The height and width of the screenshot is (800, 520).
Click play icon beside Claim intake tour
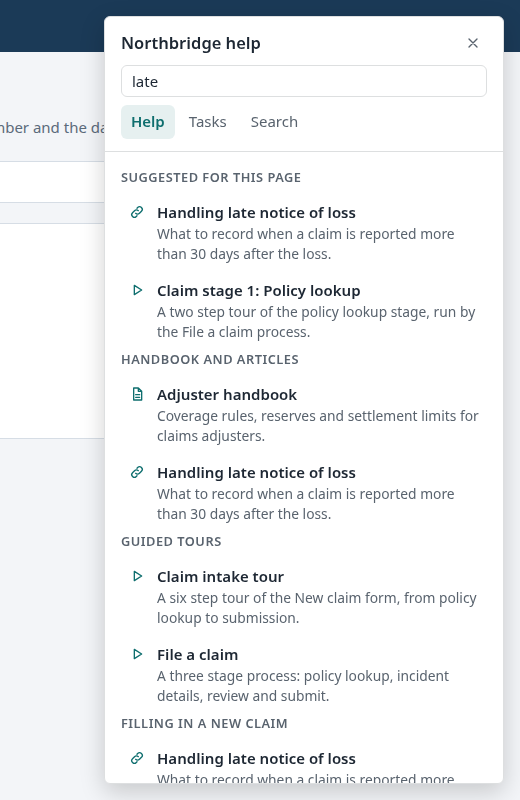[x=137, y=577]
